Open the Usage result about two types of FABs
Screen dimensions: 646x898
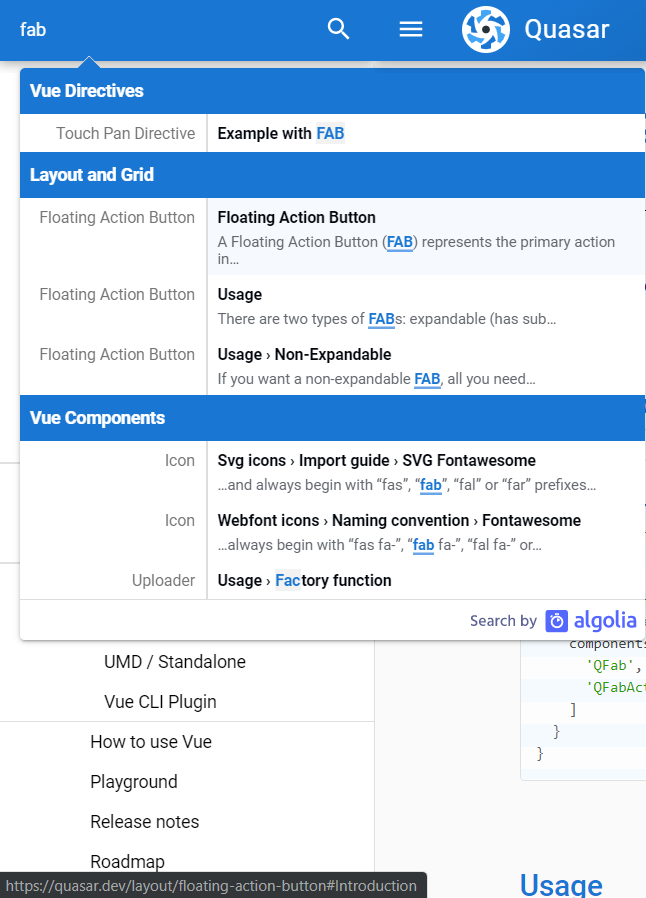[x=350, y=306]
